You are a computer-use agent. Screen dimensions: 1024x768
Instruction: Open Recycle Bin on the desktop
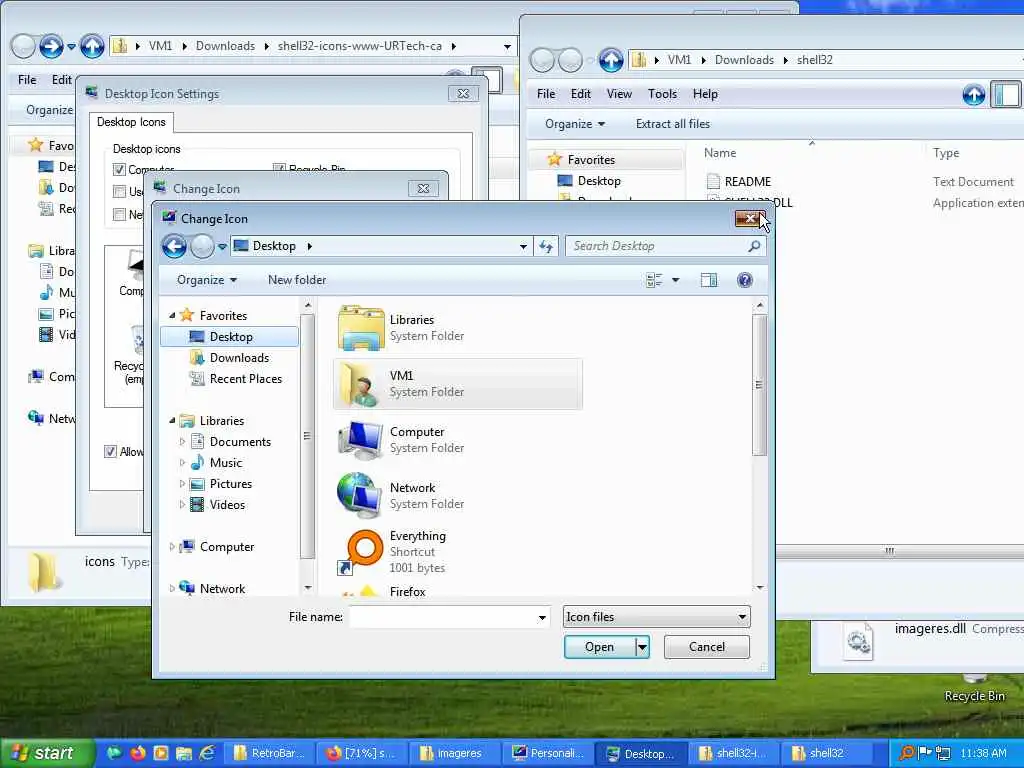coord(974,690)
